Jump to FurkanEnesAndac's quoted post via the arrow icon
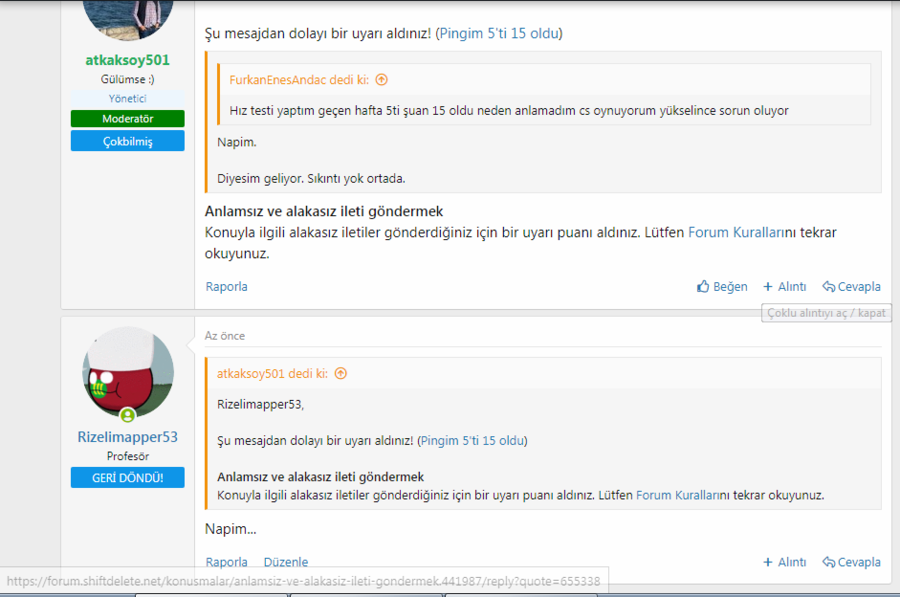Viewport: 900px width, 597px height. 382,80
